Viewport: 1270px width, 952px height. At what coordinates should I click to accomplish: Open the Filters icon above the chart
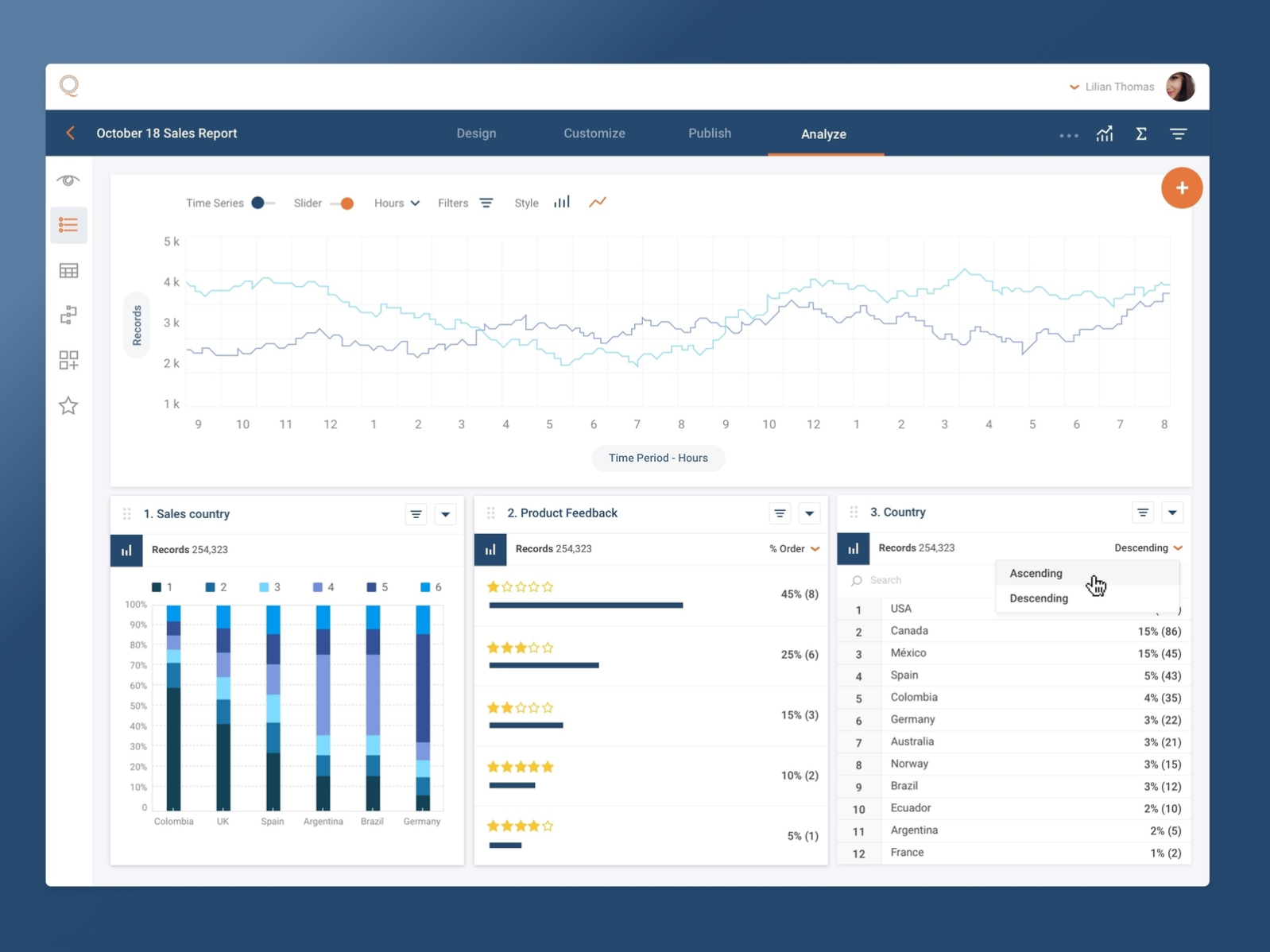486,203
